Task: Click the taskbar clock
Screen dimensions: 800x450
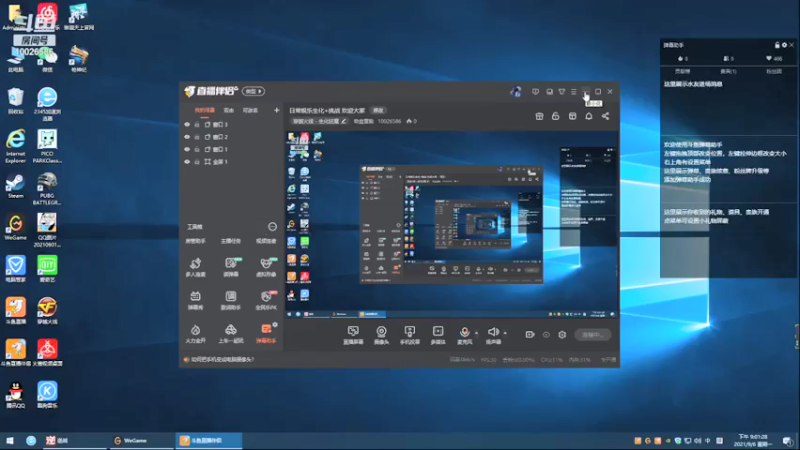Action: 754,440
